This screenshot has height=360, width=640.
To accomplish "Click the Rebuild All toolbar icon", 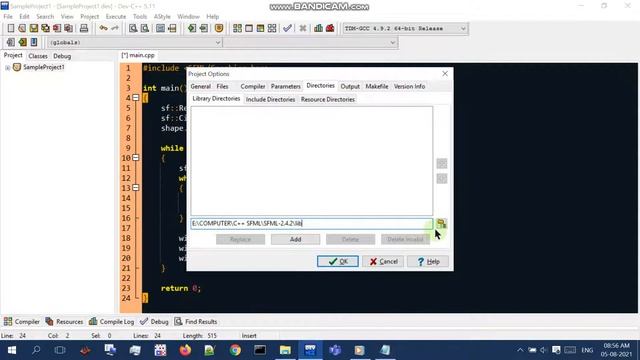I will [272, 28].
